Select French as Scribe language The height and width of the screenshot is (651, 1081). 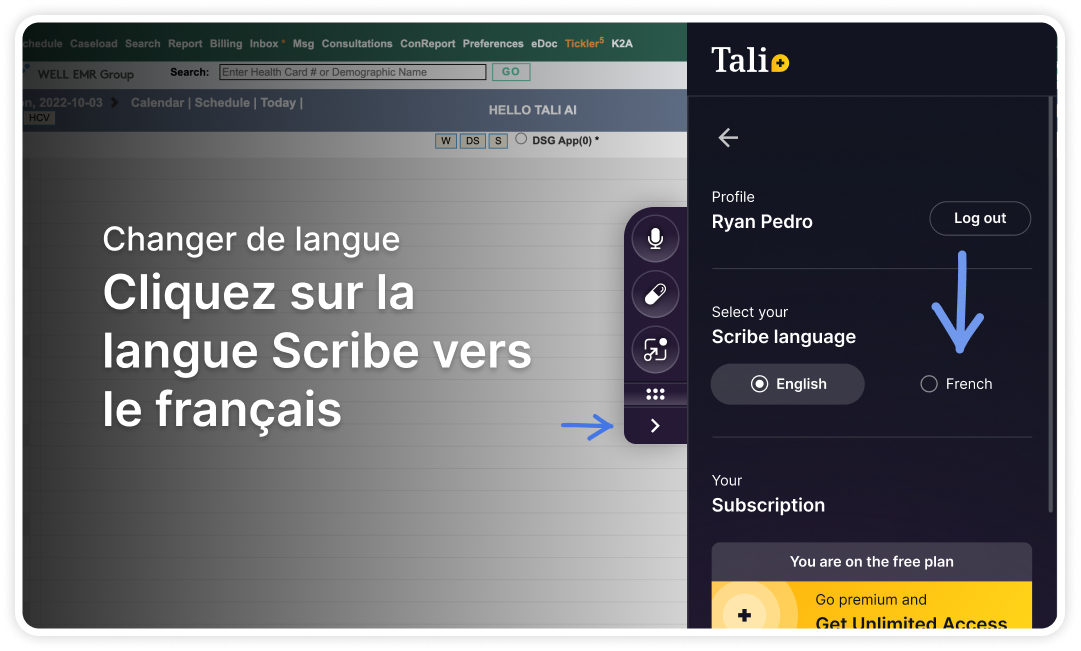[956, 384]
